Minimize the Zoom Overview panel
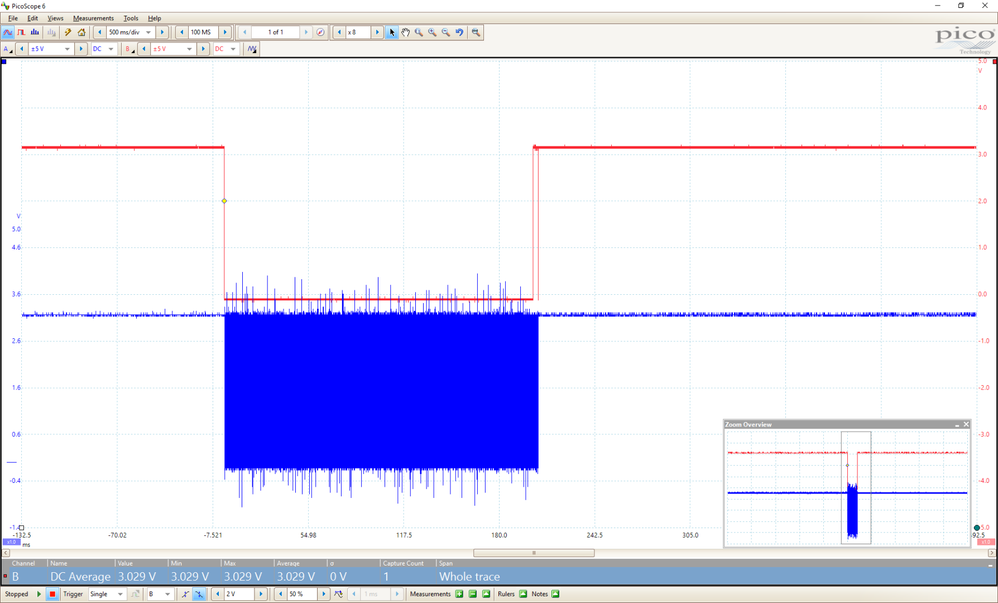998x603 pixels. 957,424
